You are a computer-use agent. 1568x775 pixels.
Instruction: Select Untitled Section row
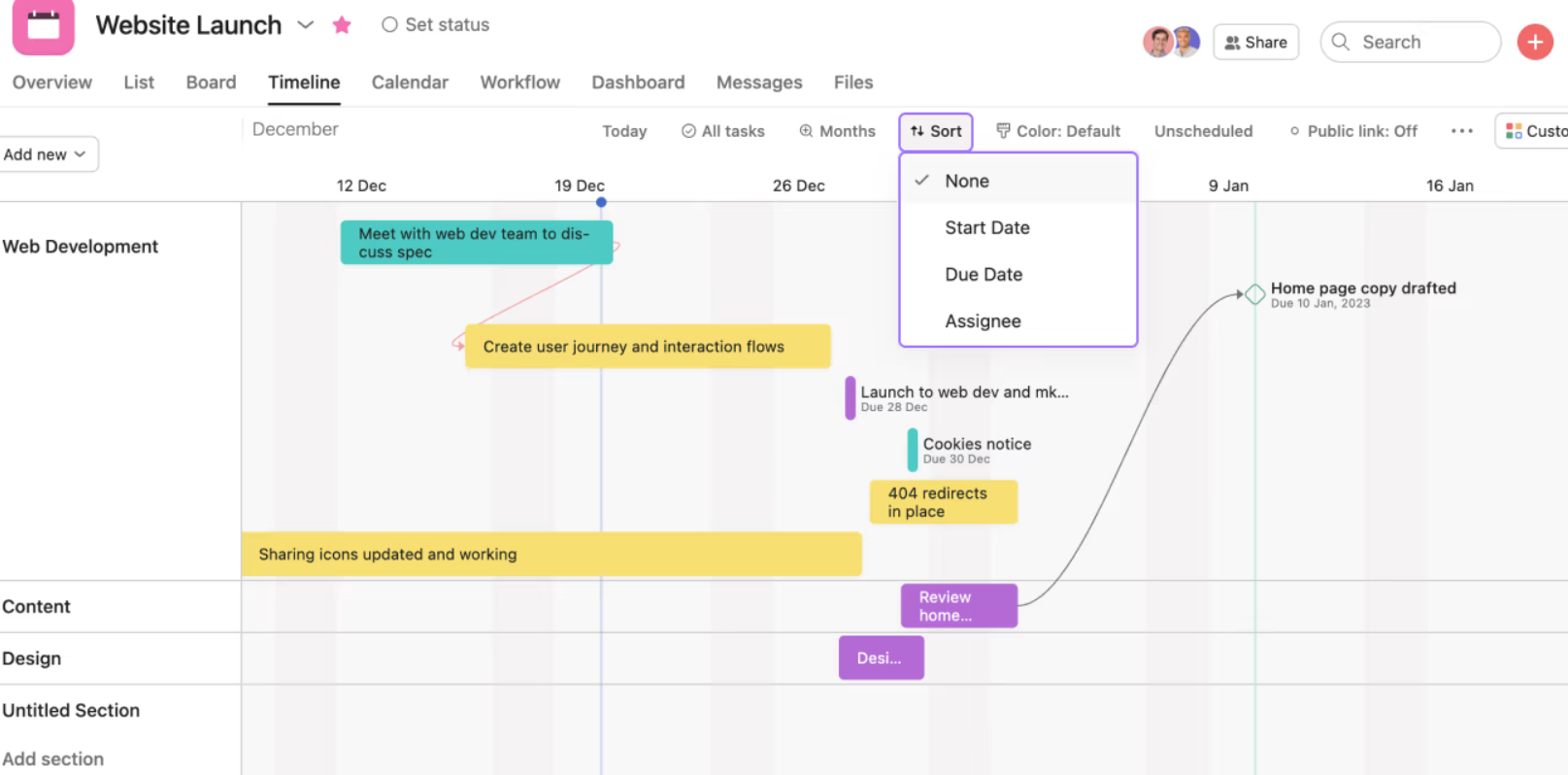pos(71,711)
